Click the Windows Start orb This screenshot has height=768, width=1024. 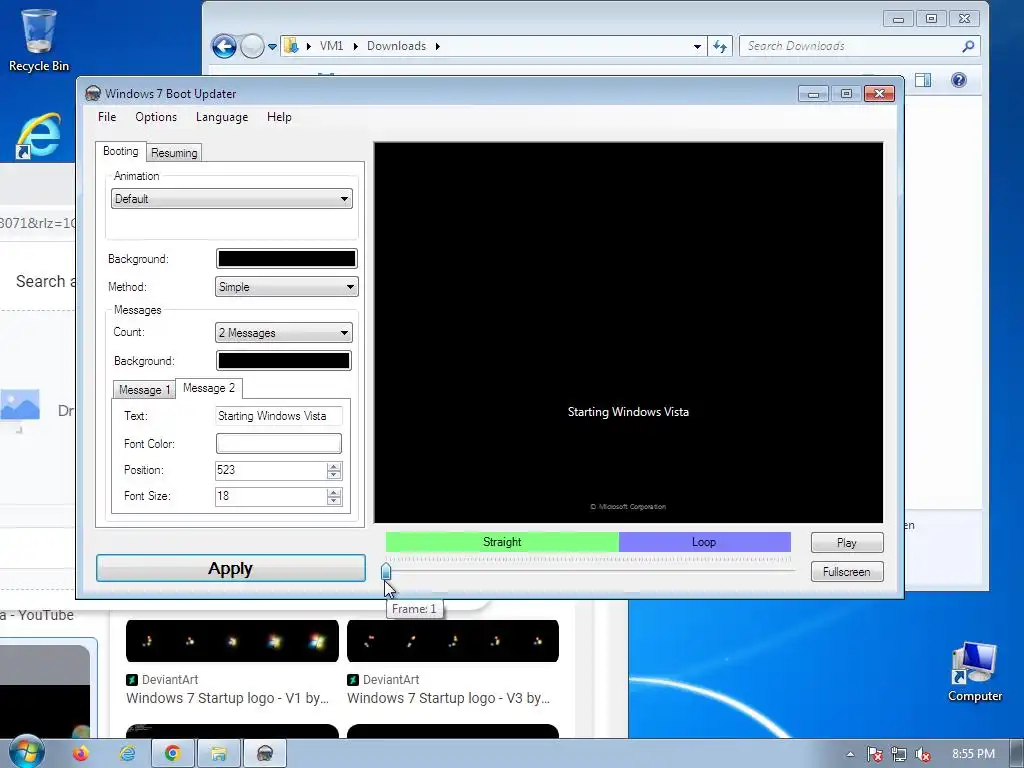26,752
